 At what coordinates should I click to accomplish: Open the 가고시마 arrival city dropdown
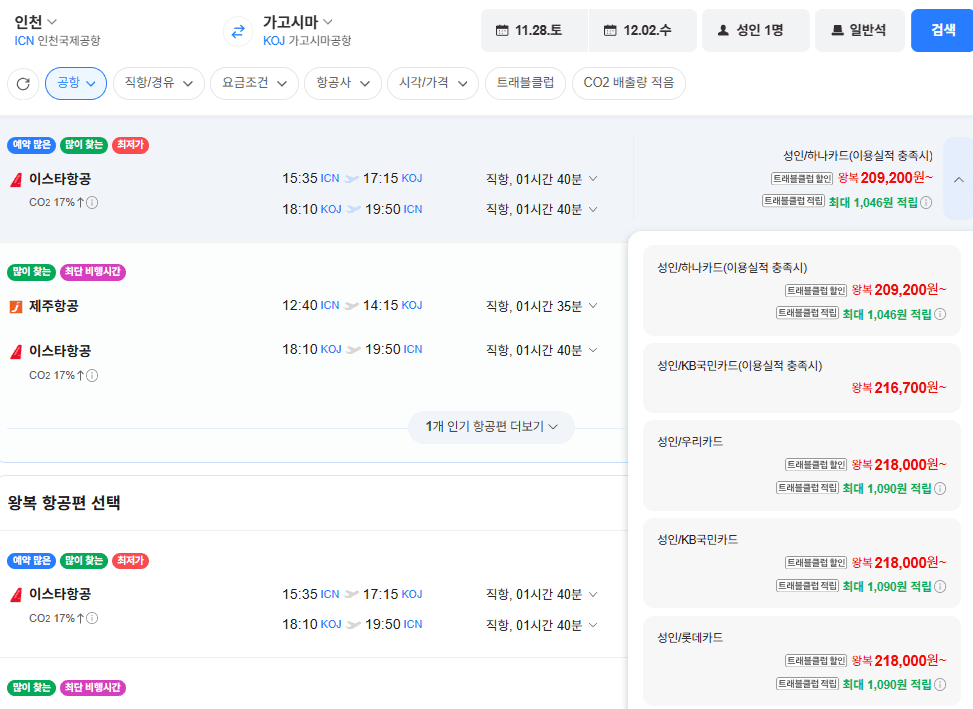297,22
